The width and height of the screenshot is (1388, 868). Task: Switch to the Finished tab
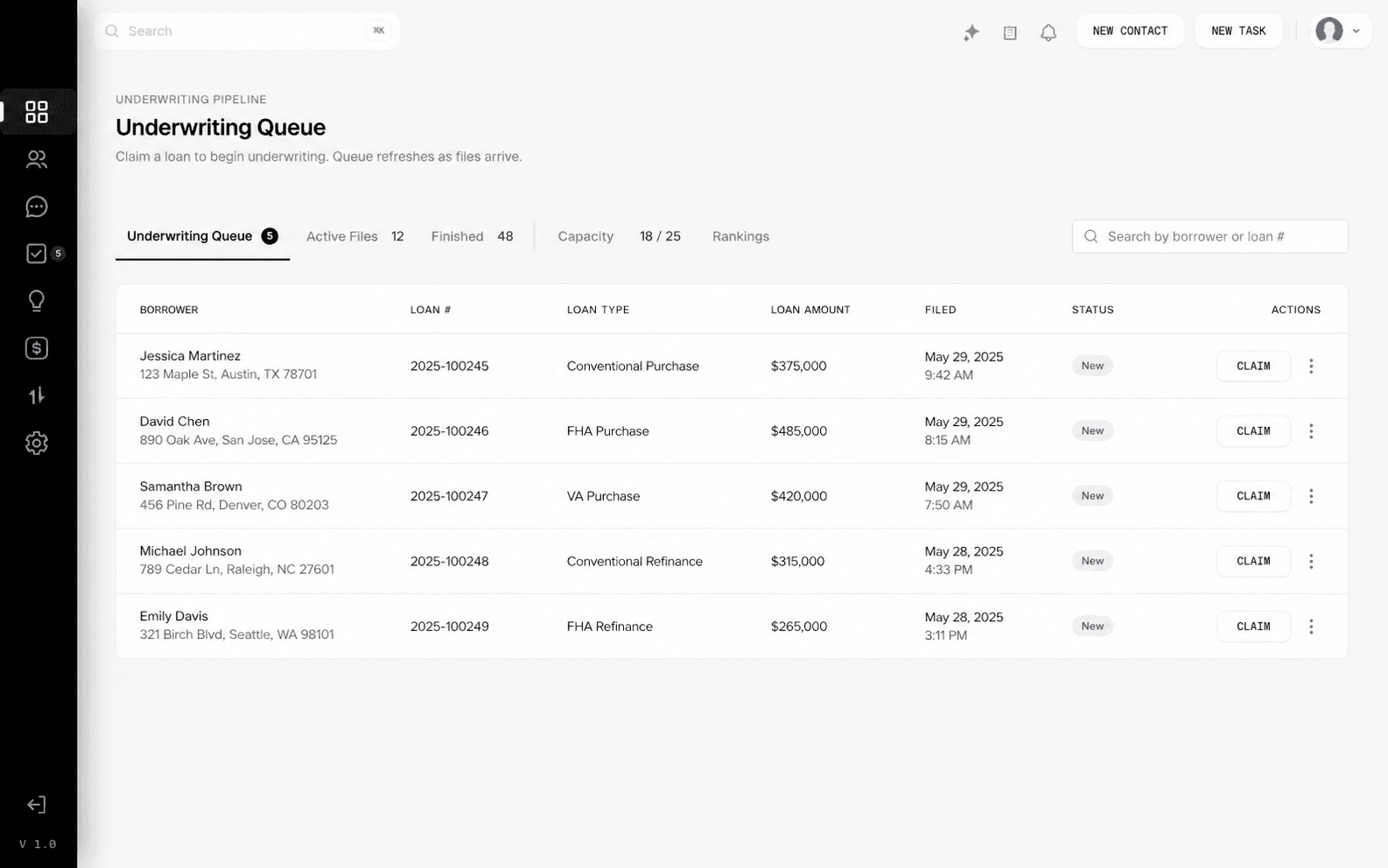(x=472, y=236)
